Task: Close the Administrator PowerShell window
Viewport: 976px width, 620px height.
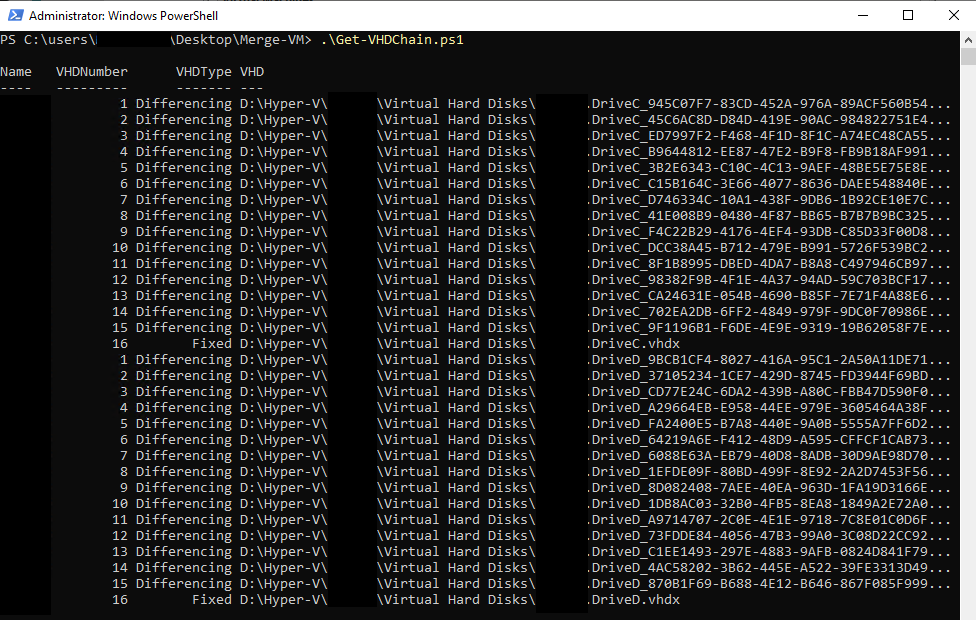Action: [x=954, y=16]
